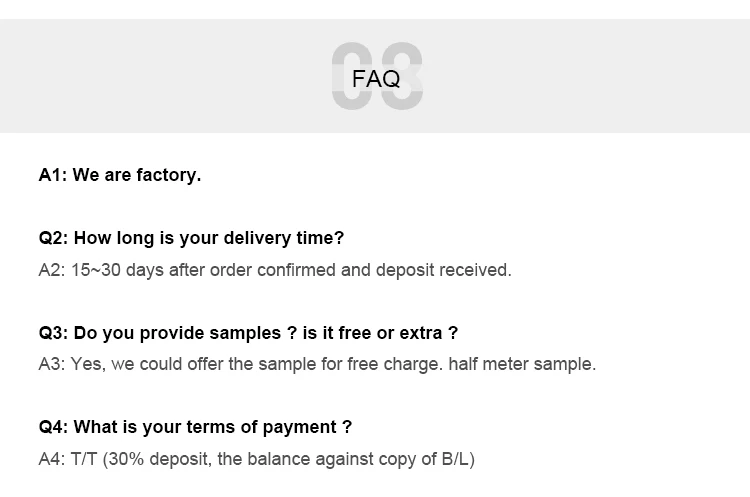Click the "Q3:" label
The height and width of the screenshot is (497, 750).
pos(54,333)
